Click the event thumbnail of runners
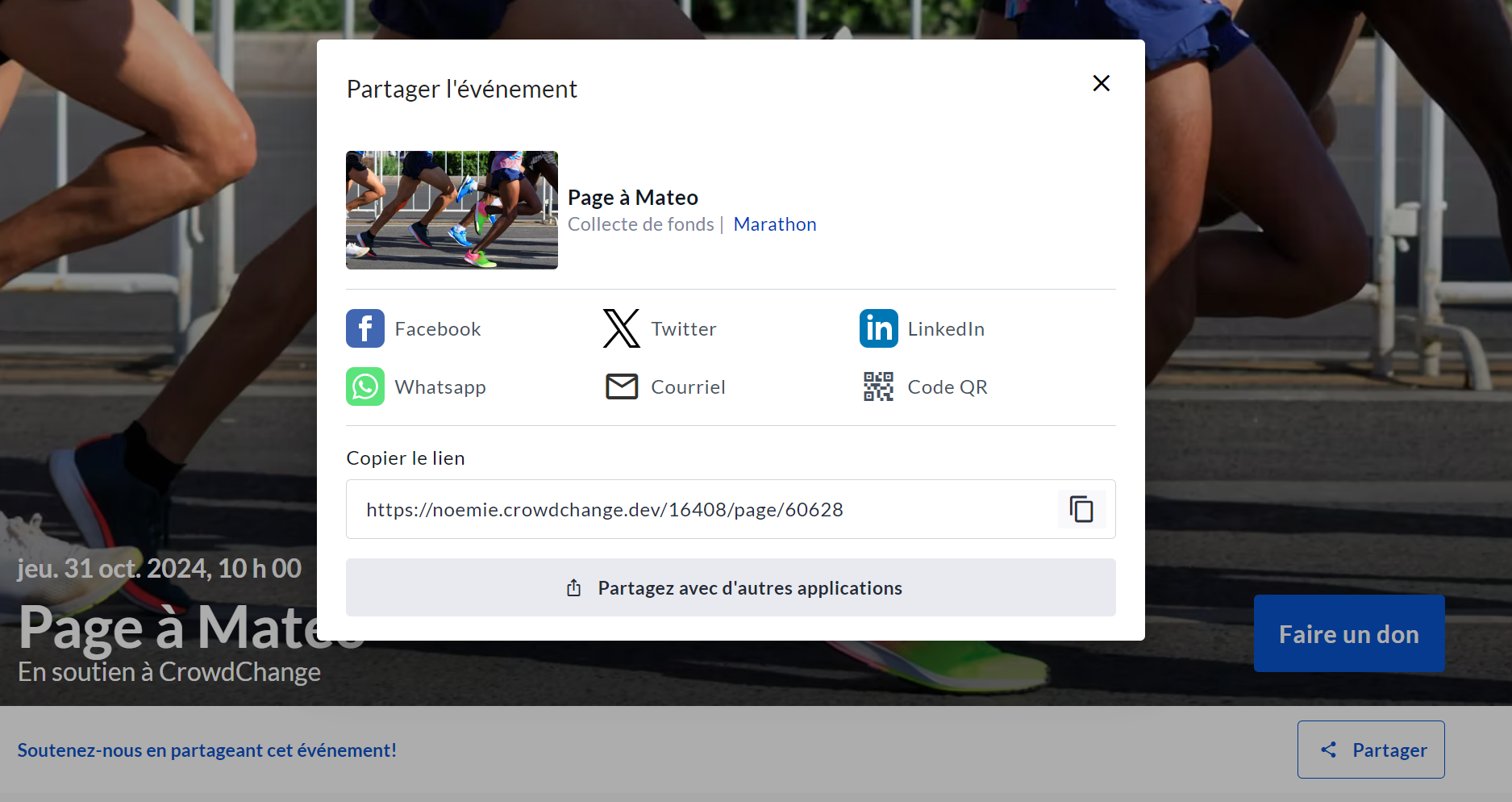 452,210
